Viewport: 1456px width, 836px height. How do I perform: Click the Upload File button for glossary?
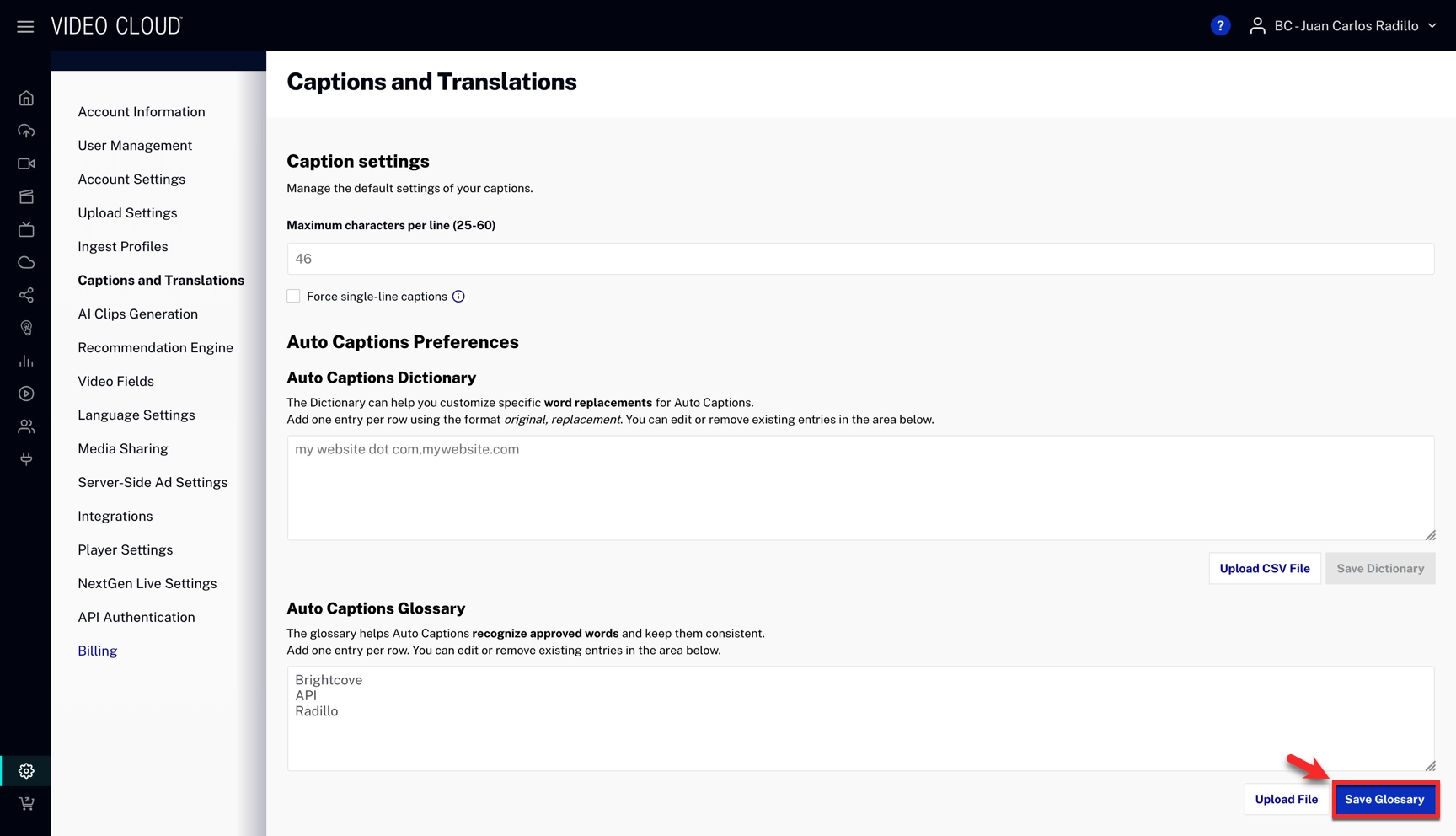(1286, 799)
